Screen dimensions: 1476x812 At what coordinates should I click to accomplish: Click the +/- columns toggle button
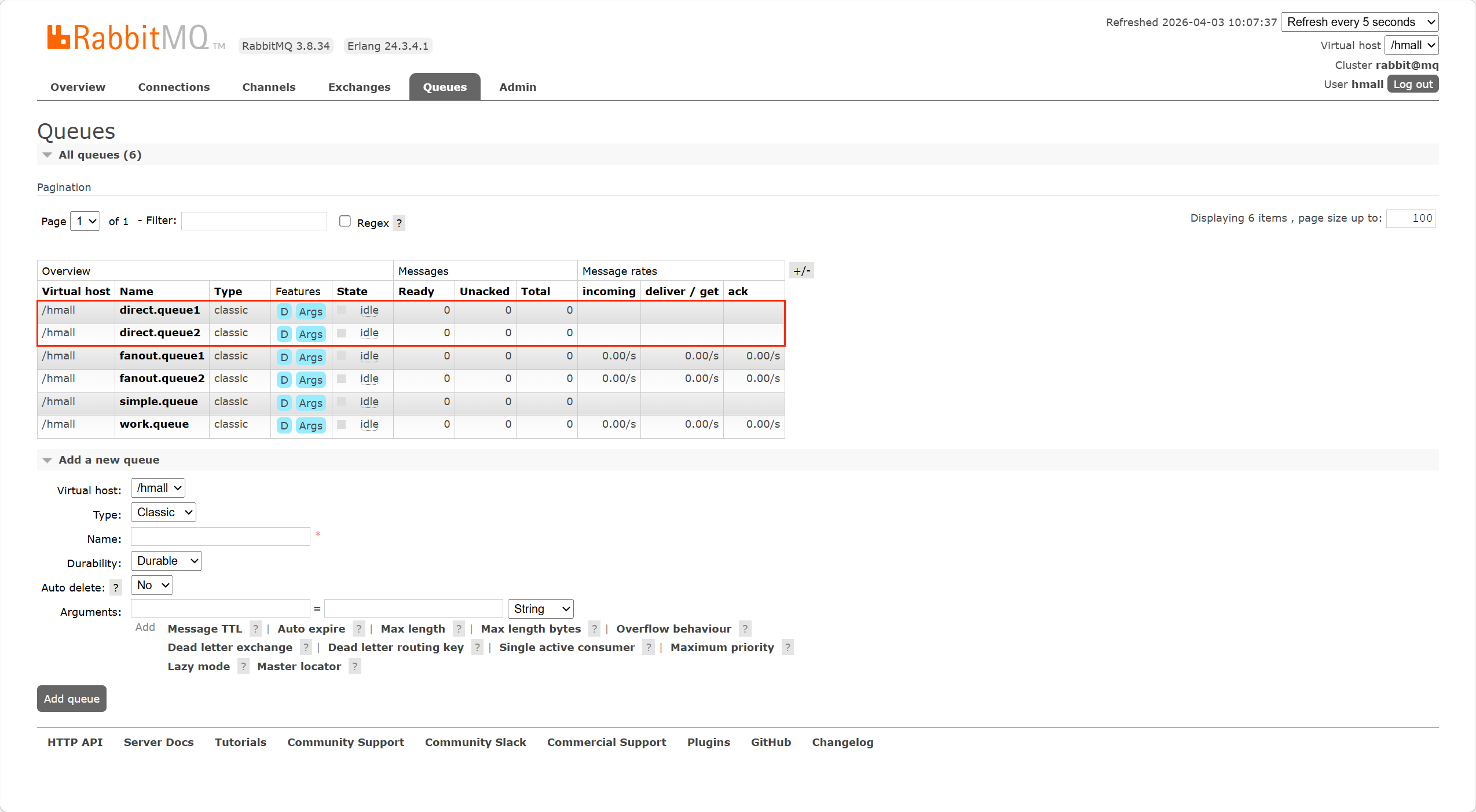pyautogui.click(x=801, y=271)
